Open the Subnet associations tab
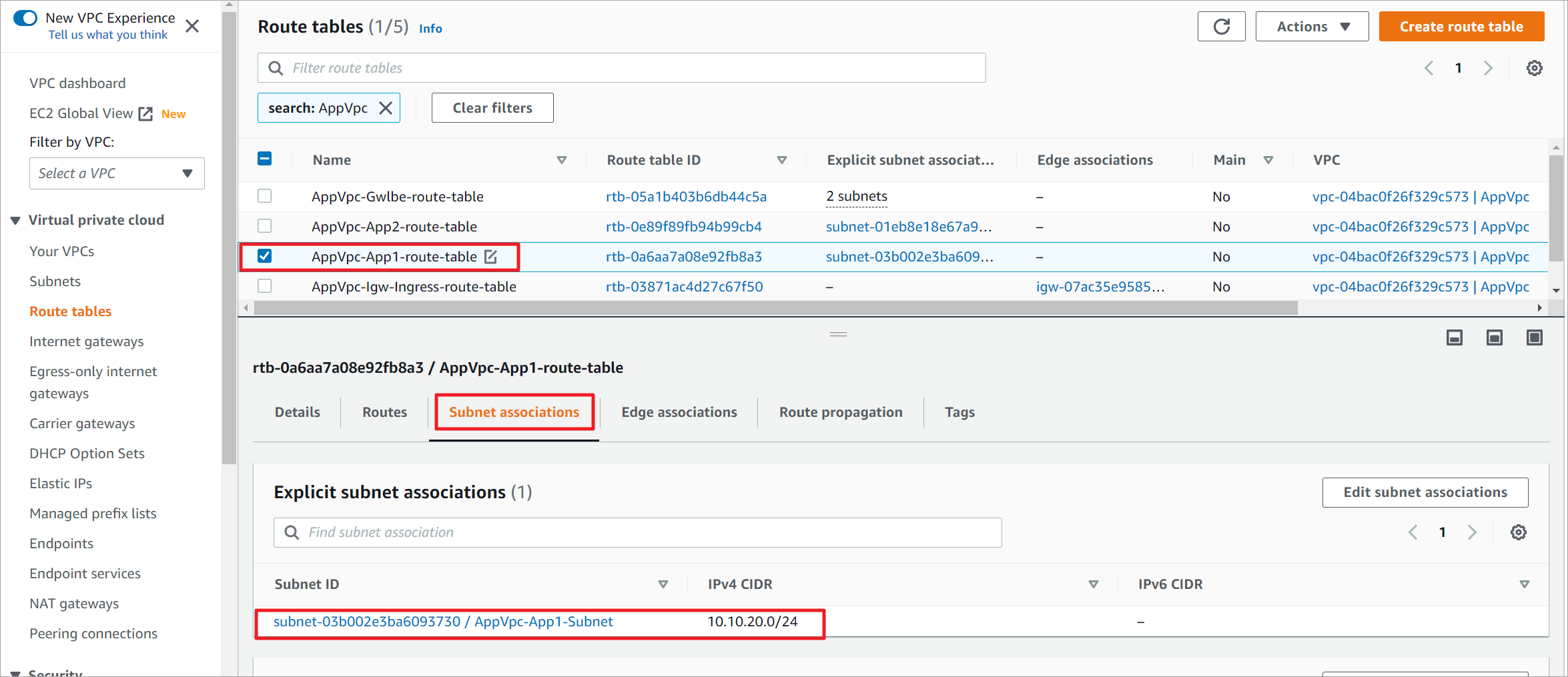Screen dimensions: 1568x677 [514, 412]
